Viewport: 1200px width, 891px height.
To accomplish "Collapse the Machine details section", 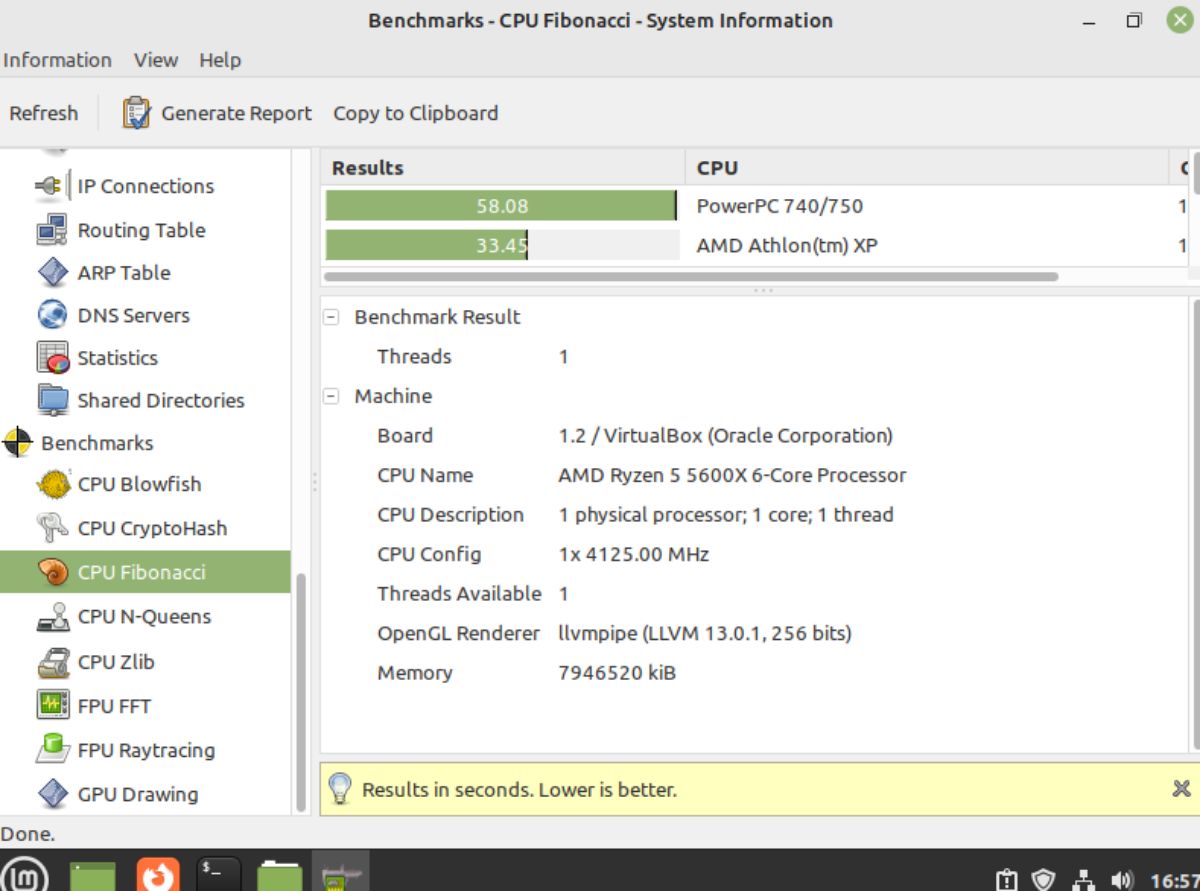I will point(331,396).
